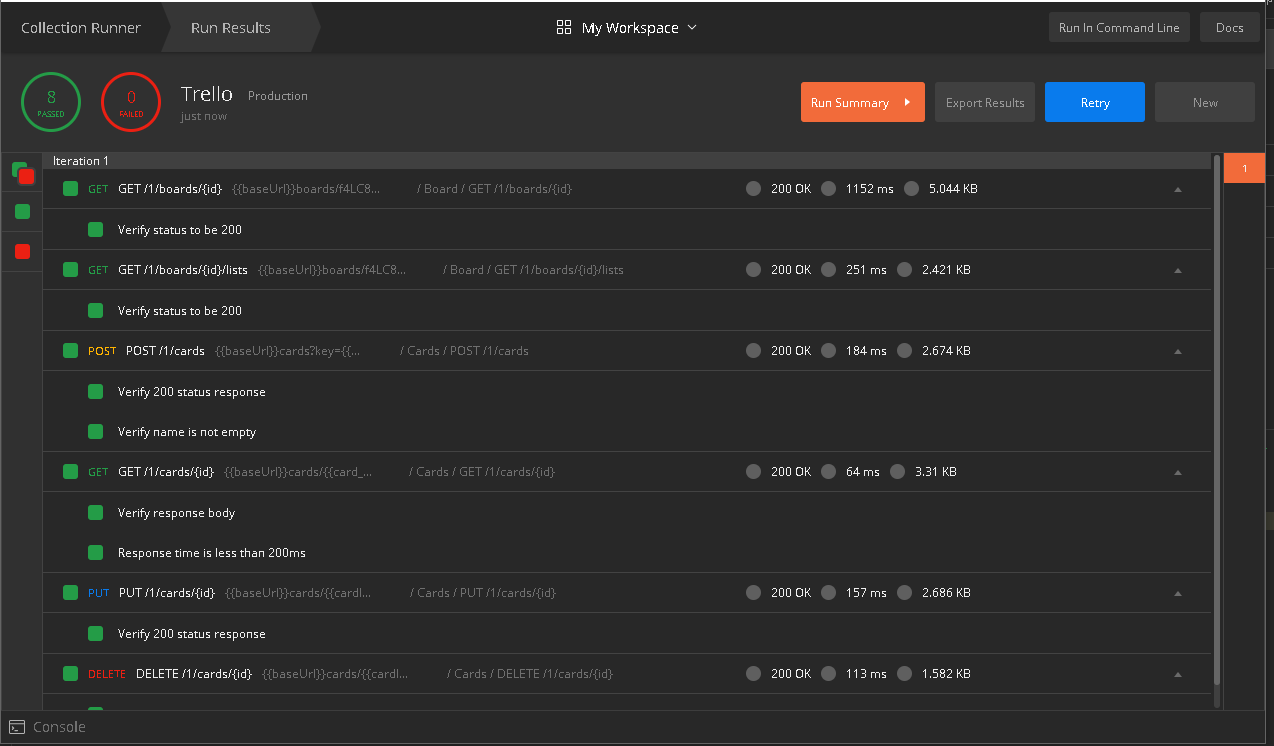This screenshot has height=746, width=1274.
Task: Click response time icon beside 1152 ms
Action: 828,189
